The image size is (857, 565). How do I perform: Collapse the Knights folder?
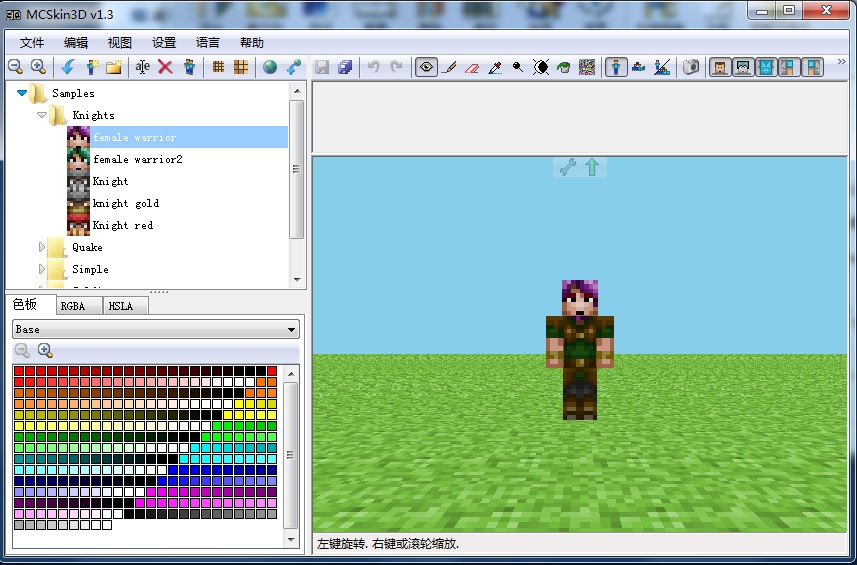[42, 115]
